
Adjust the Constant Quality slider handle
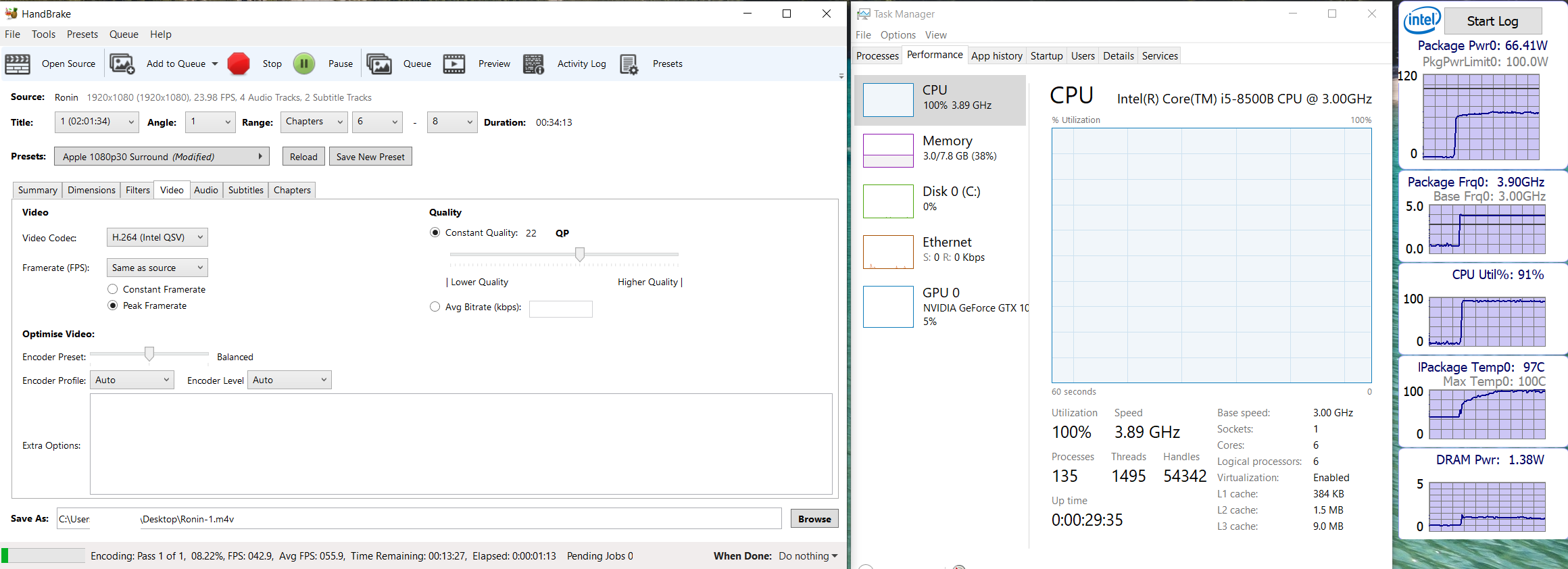point(580,254)
